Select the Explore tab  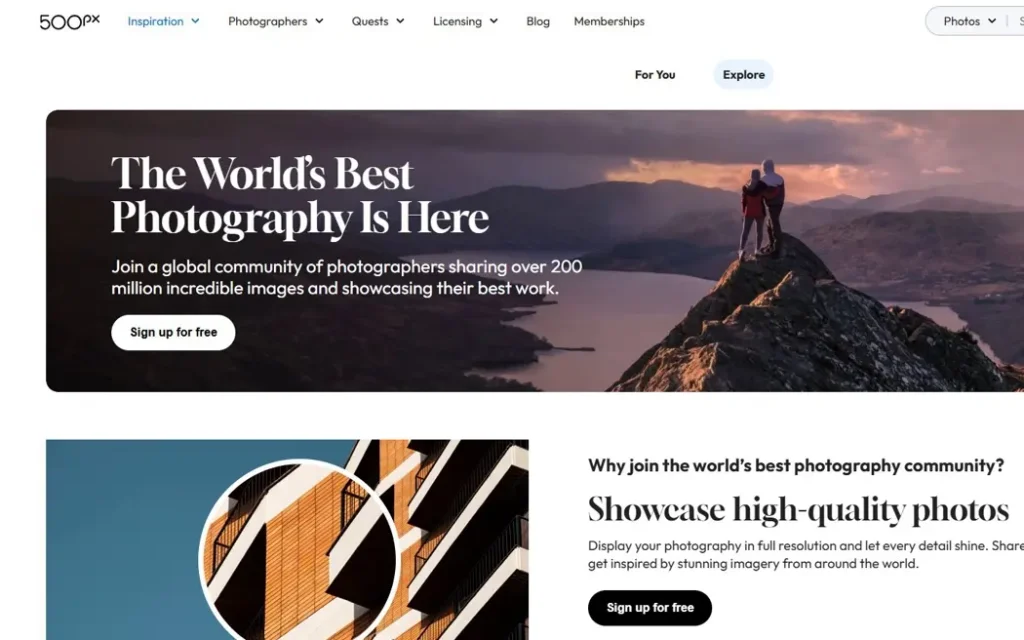tap(744, 74)
